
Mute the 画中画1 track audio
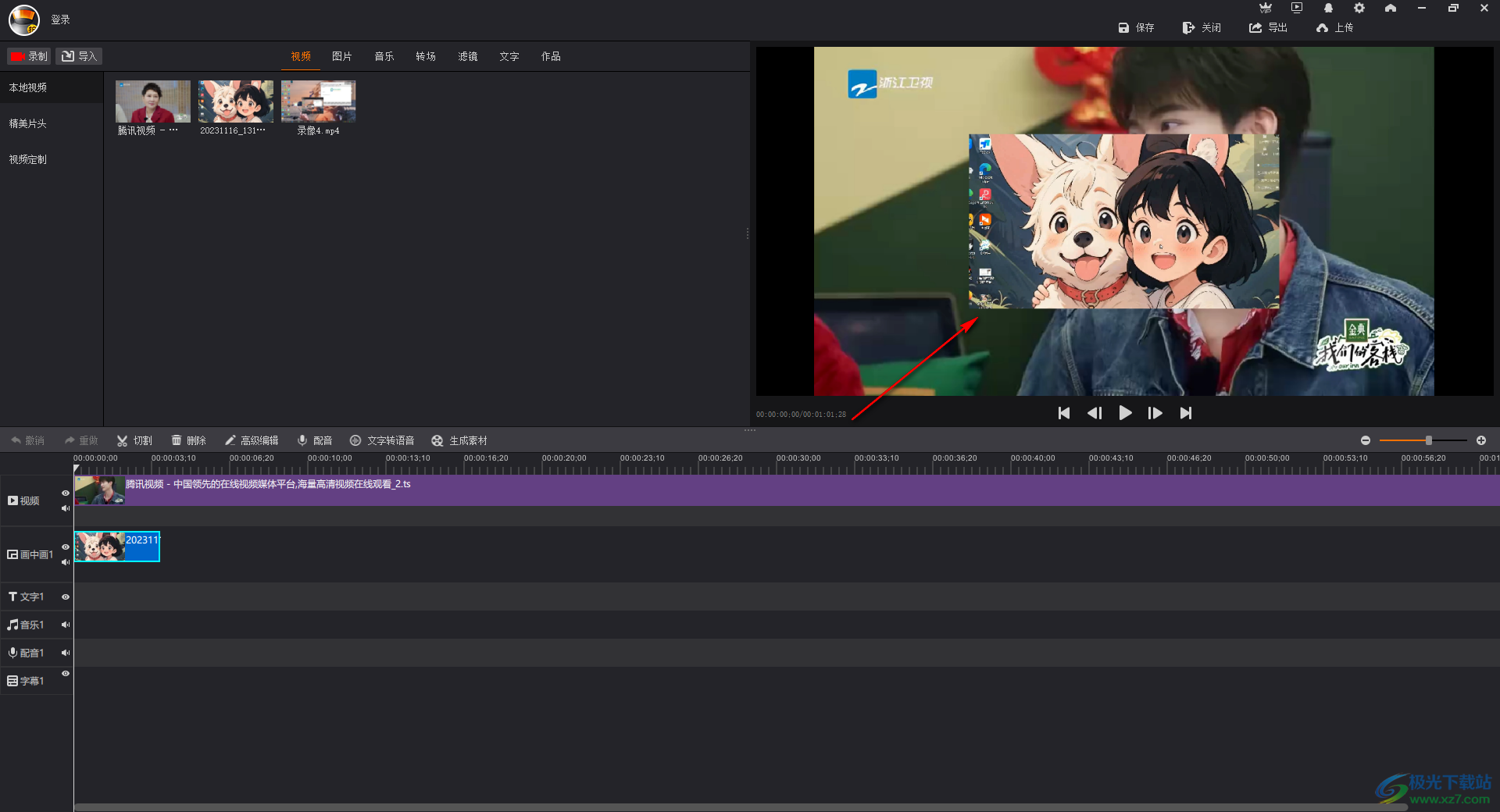(x=66, y=562)
